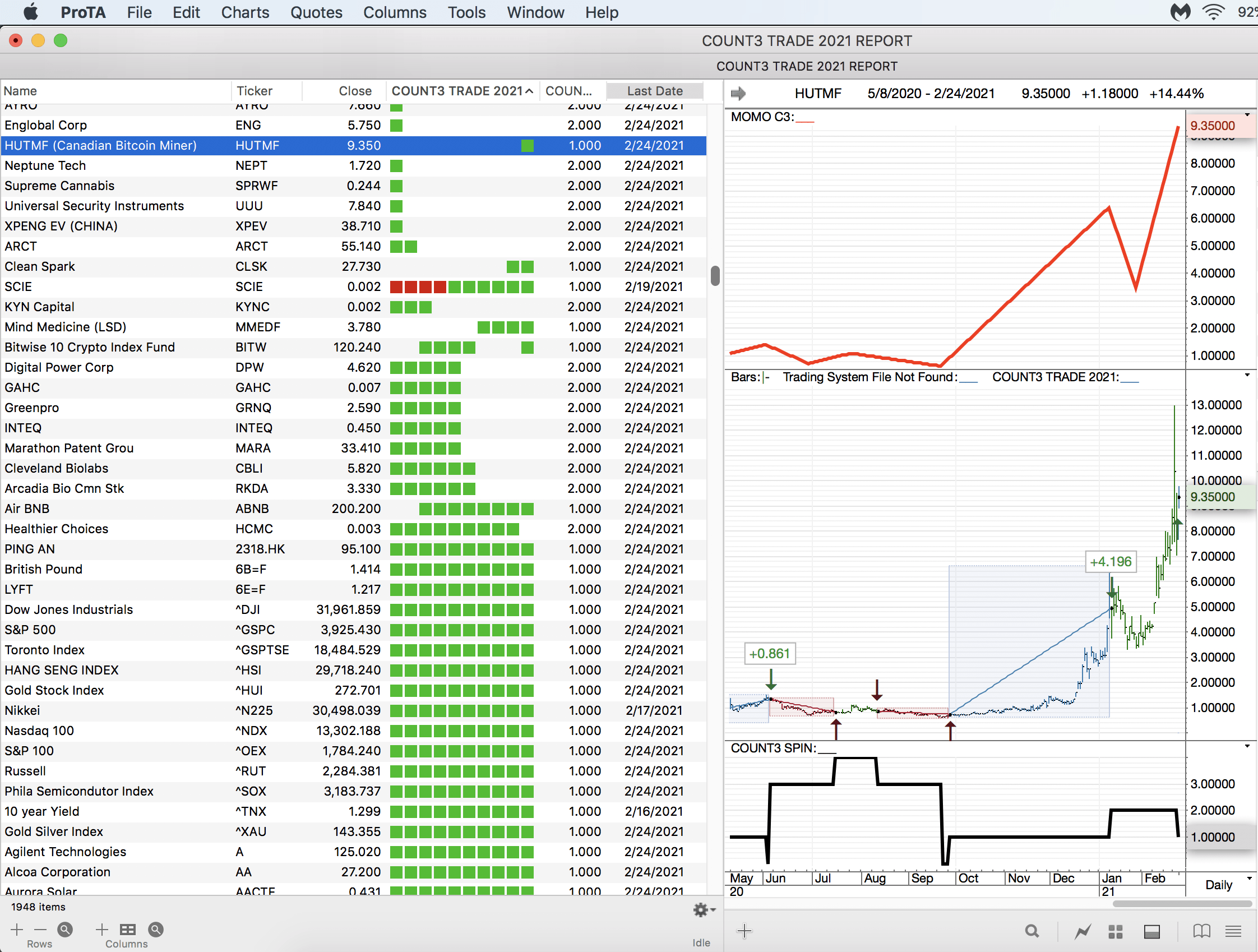Screen dimensions: 1258x952
Task: Remove a row with the Rows minus icon
Action: [40, 929]
